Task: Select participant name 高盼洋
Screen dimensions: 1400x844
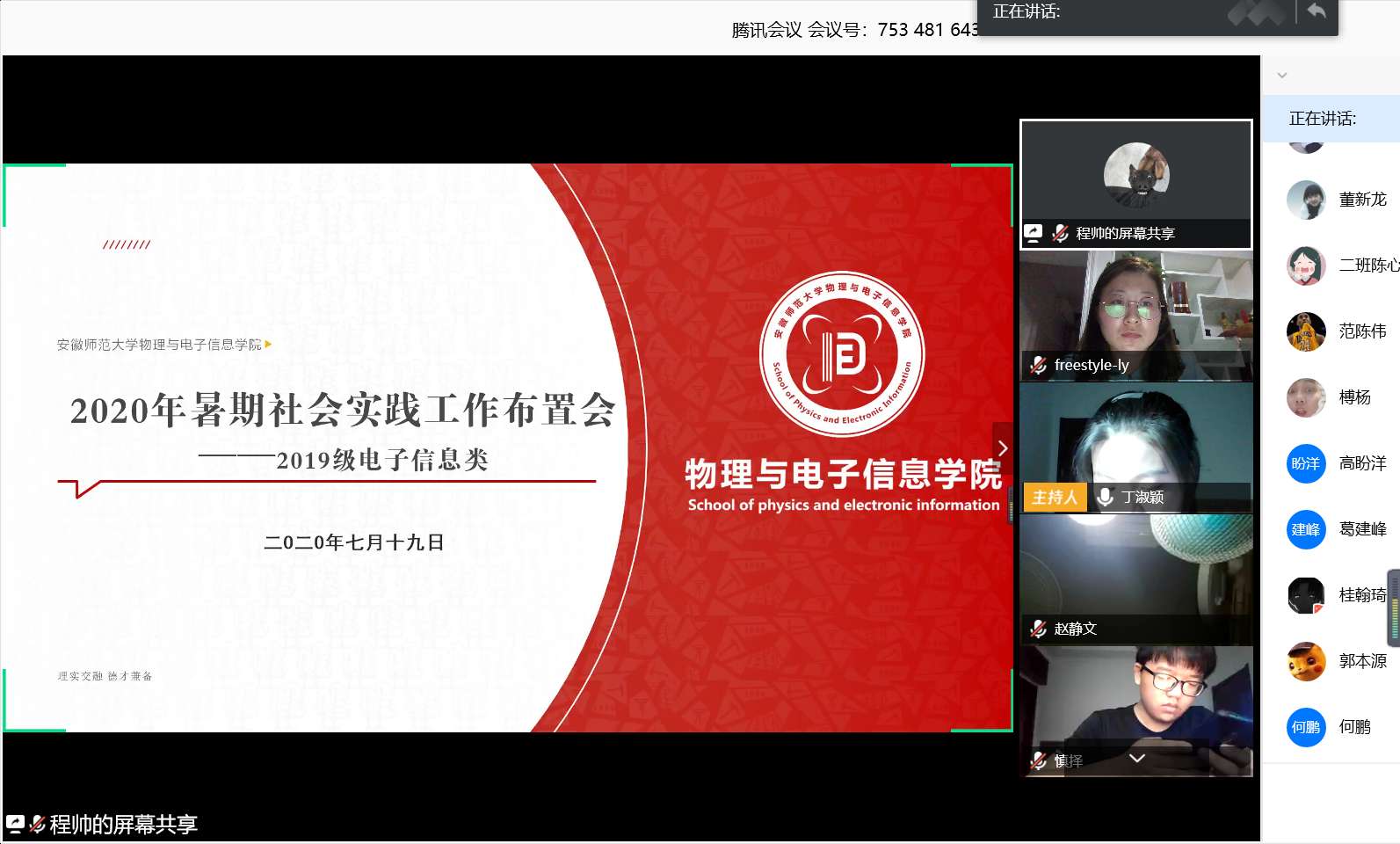Action: [x=1362, y=463]
